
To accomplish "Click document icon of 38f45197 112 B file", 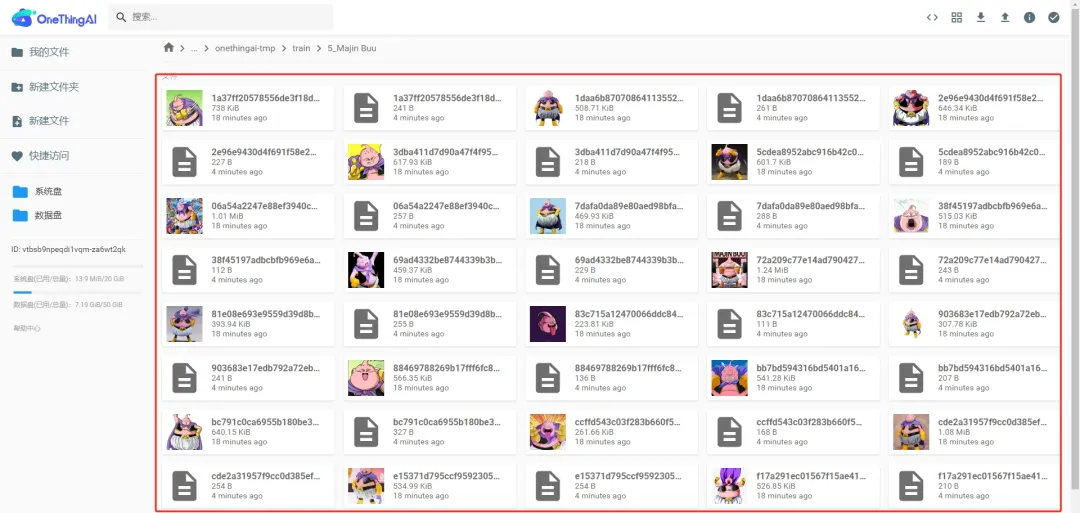I will [x=185, y=270].
